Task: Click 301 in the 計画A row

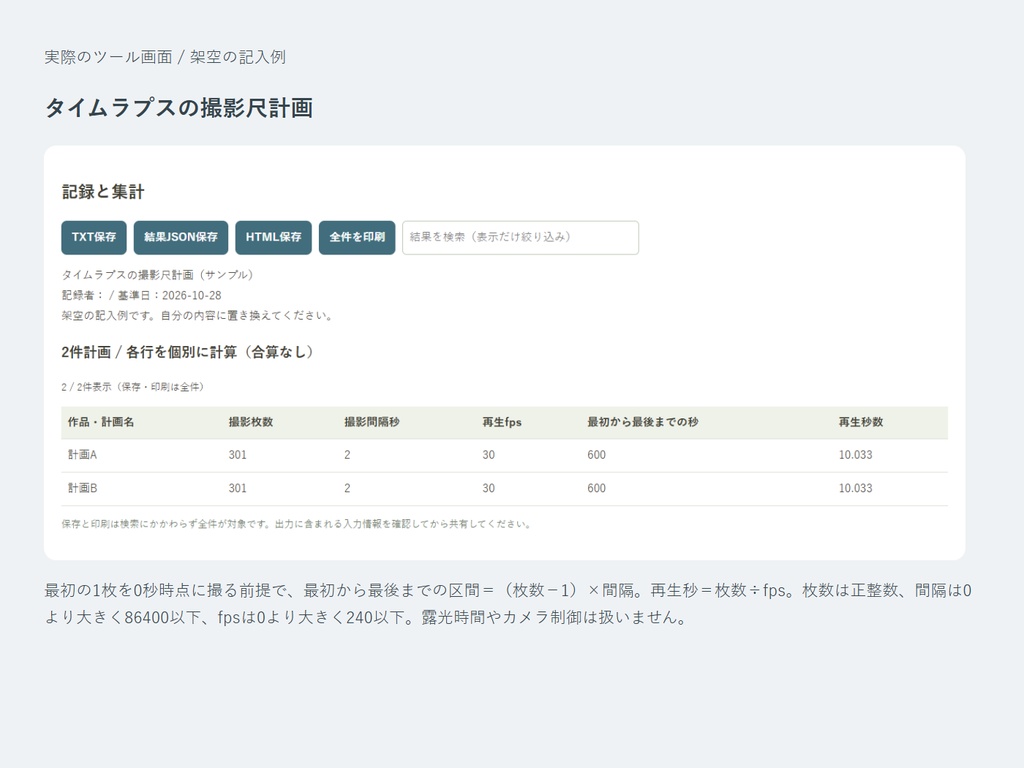Action: pyautogui.click(x=238, y=455)
